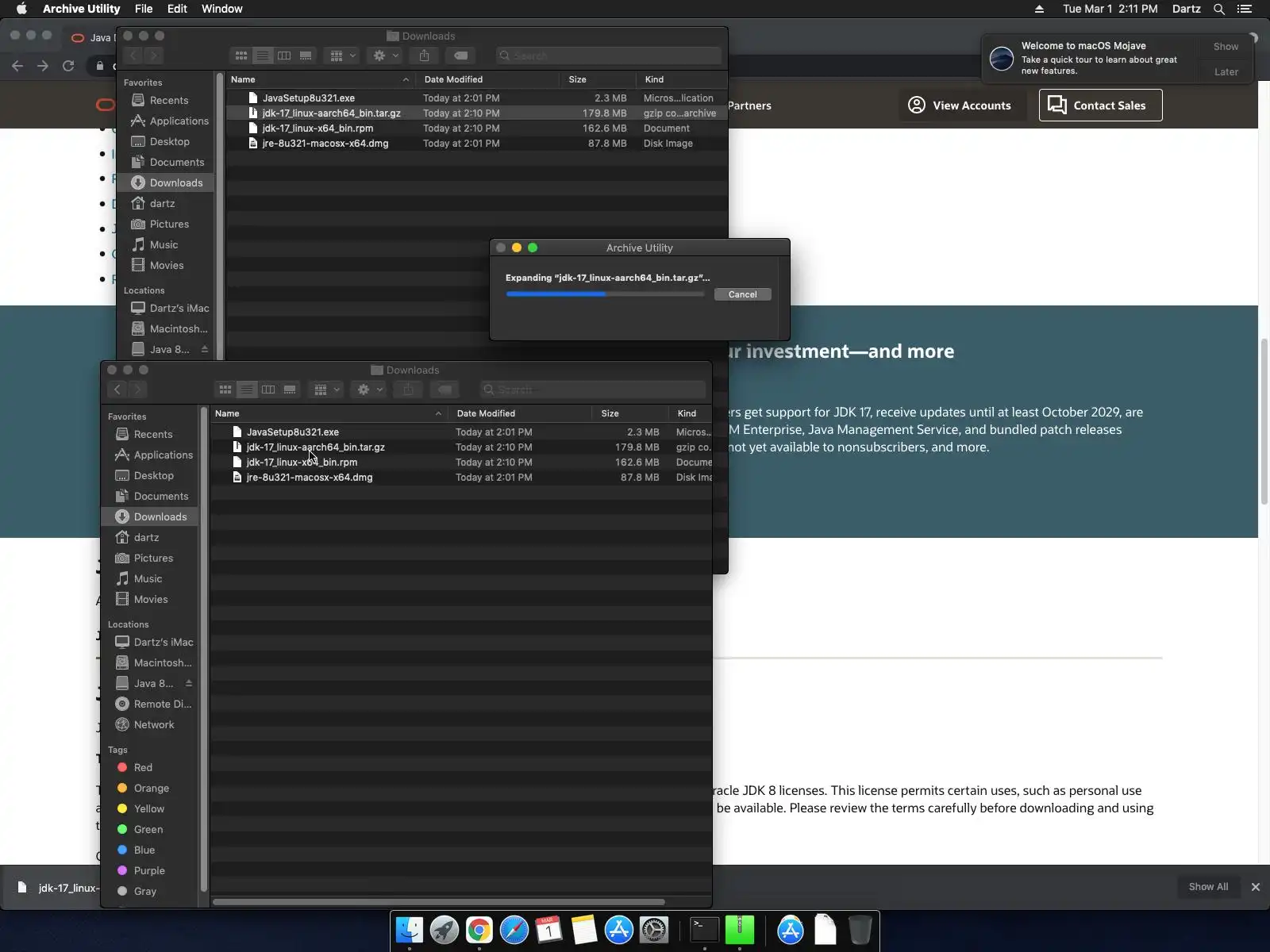Switch front Downloads window to column view

tap(268, 390)
